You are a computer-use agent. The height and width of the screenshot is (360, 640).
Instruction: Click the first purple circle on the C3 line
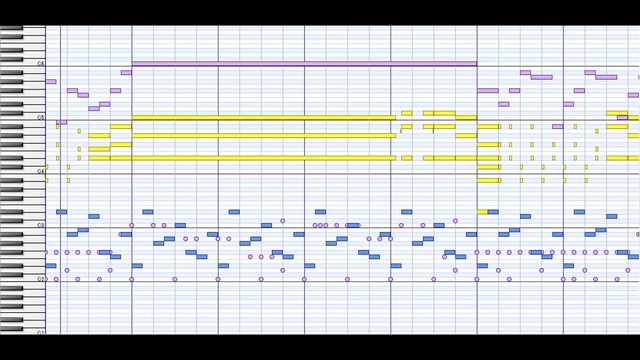pos(131,225)
